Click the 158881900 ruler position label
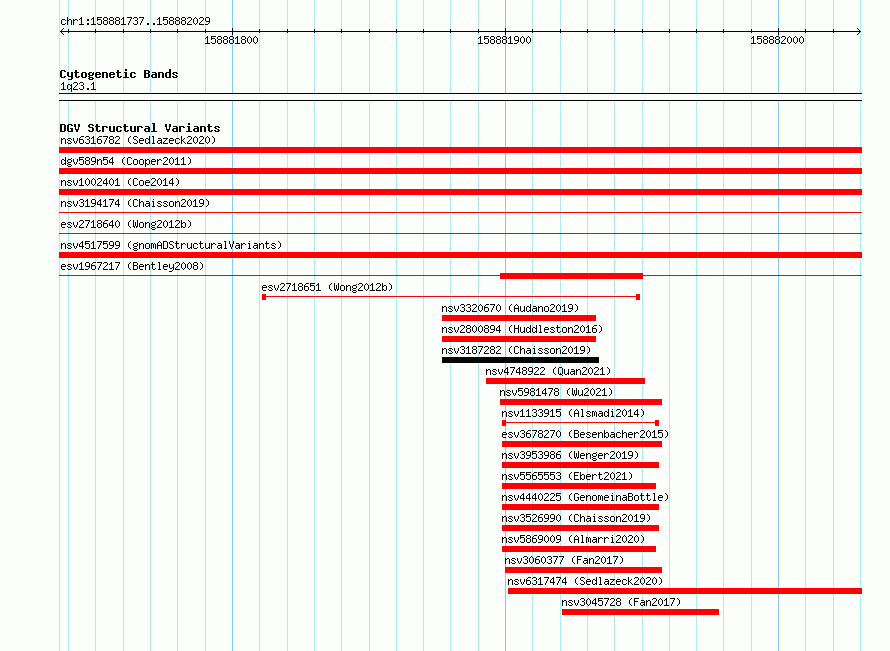This screenshot has width=890, height=651. coord(504,40)
